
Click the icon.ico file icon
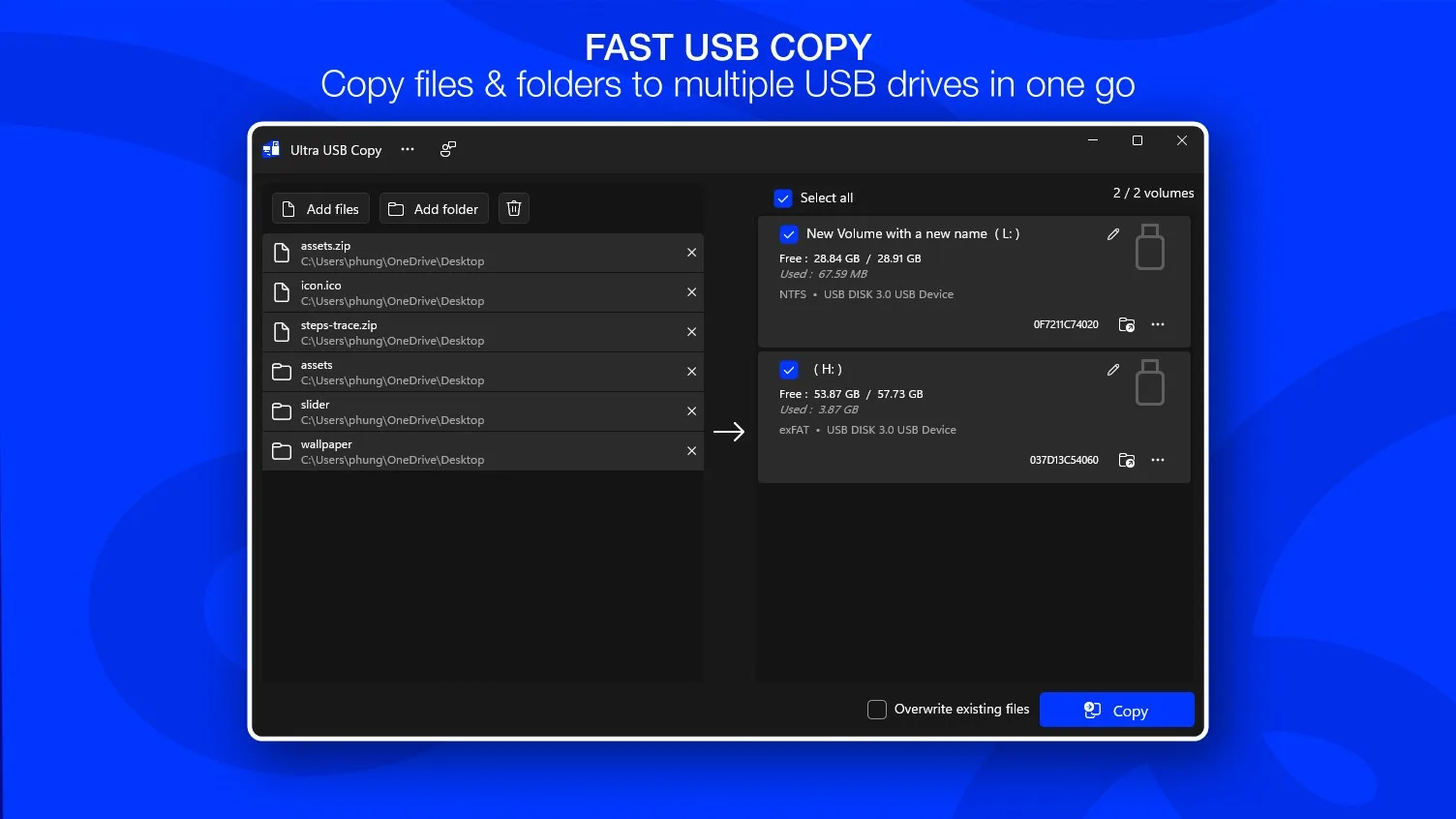pos(282,292)
